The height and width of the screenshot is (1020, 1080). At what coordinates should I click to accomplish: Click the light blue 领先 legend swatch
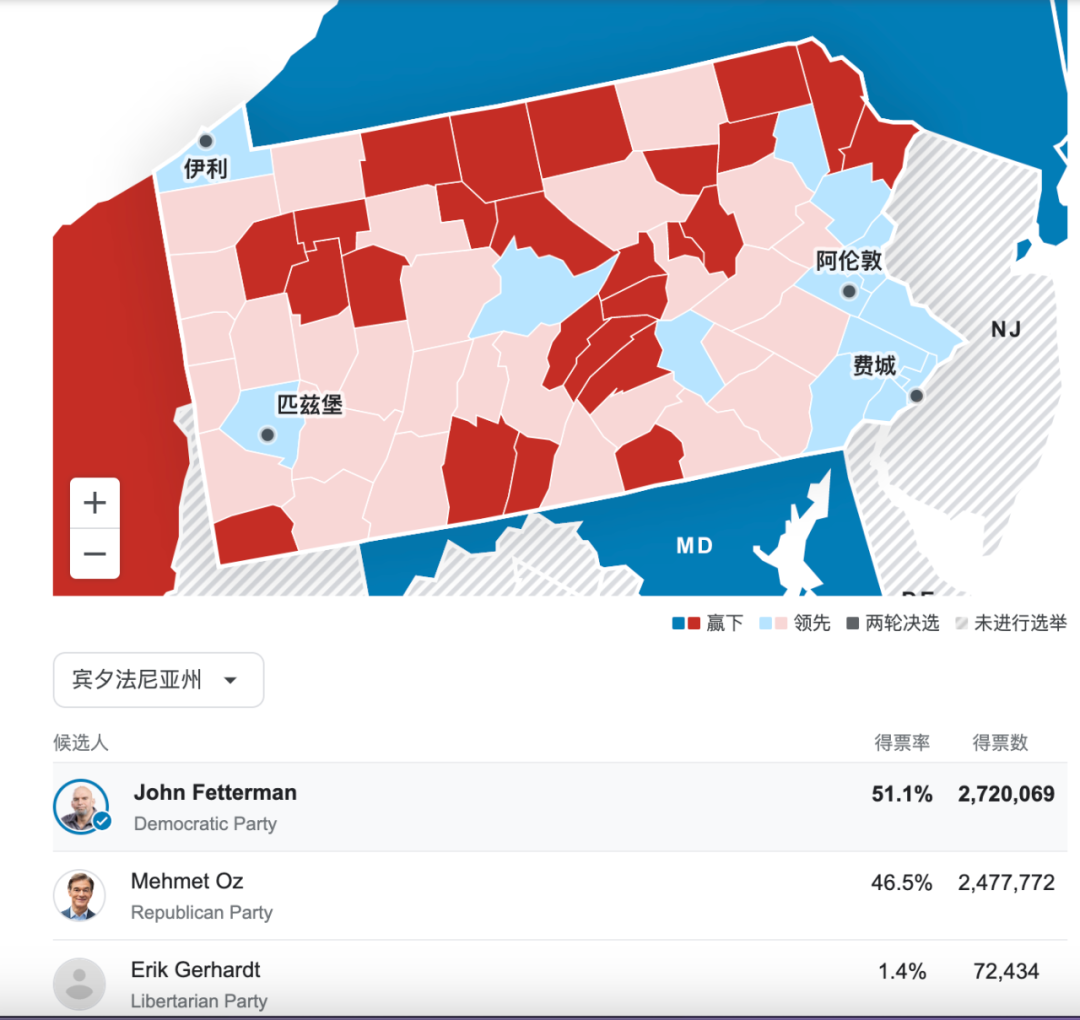765,623
